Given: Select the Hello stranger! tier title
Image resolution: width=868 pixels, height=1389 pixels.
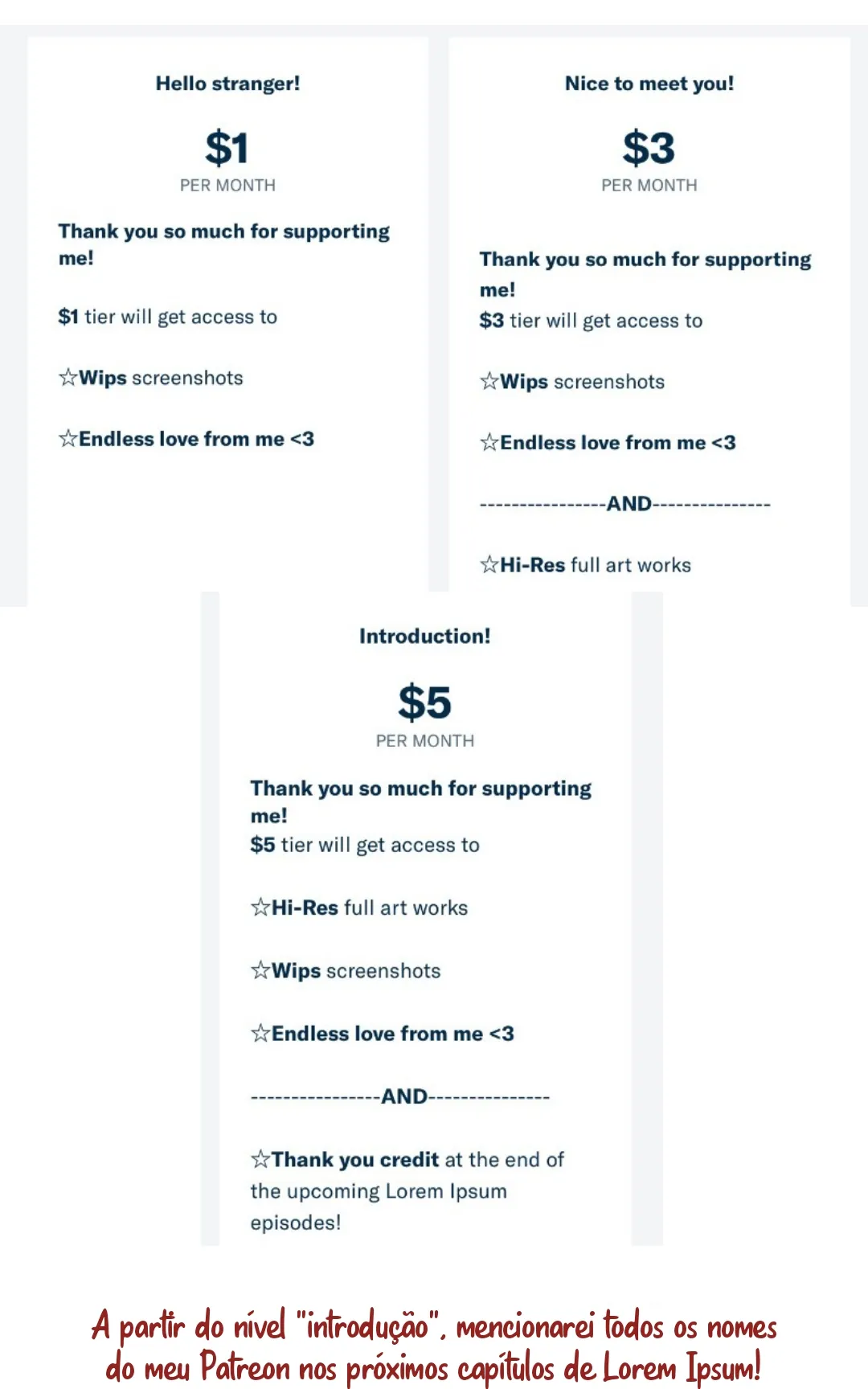Looking at the screenshot, I should (227, 84).
